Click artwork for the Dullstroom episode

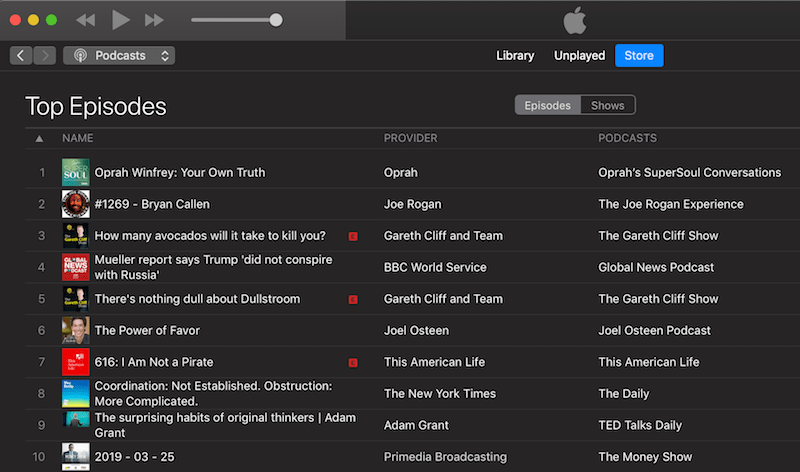pyautogui.click(x=76, y=299)
